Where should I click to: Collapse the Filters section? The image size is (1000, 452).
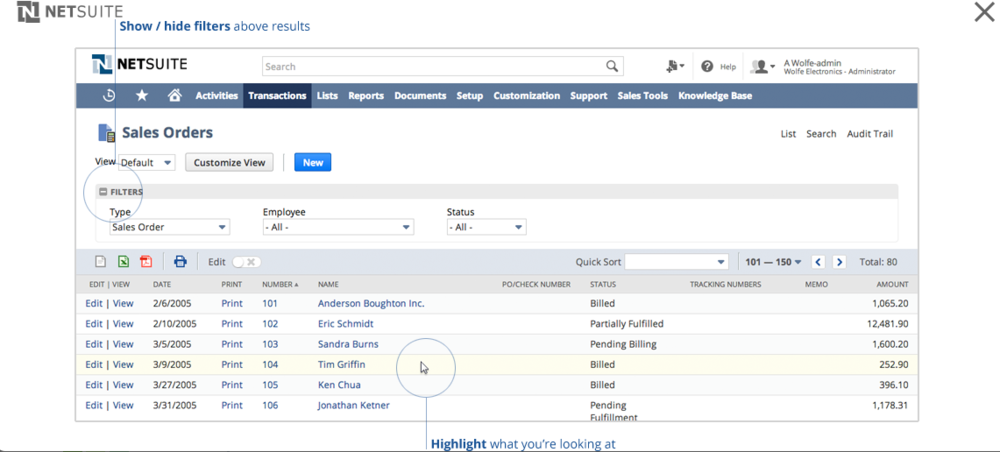[103, 192]
